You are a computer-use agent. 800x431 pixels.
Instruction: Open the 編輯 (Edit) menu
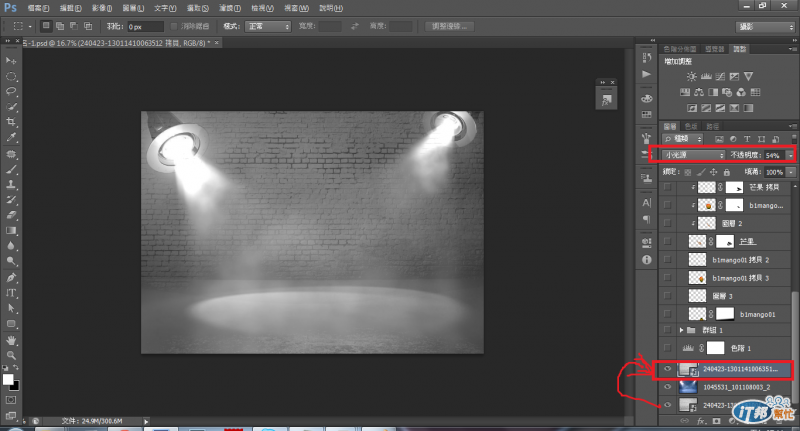70,8
